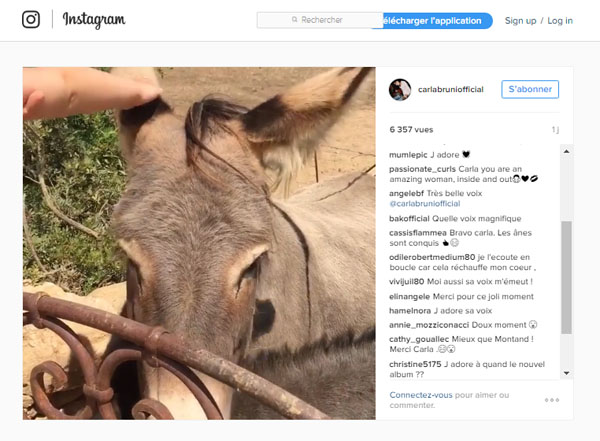Image resolution: width=600 pixels, height=441 pixels.
Task: Click the search magnifier icon
Action: point(295,20)
